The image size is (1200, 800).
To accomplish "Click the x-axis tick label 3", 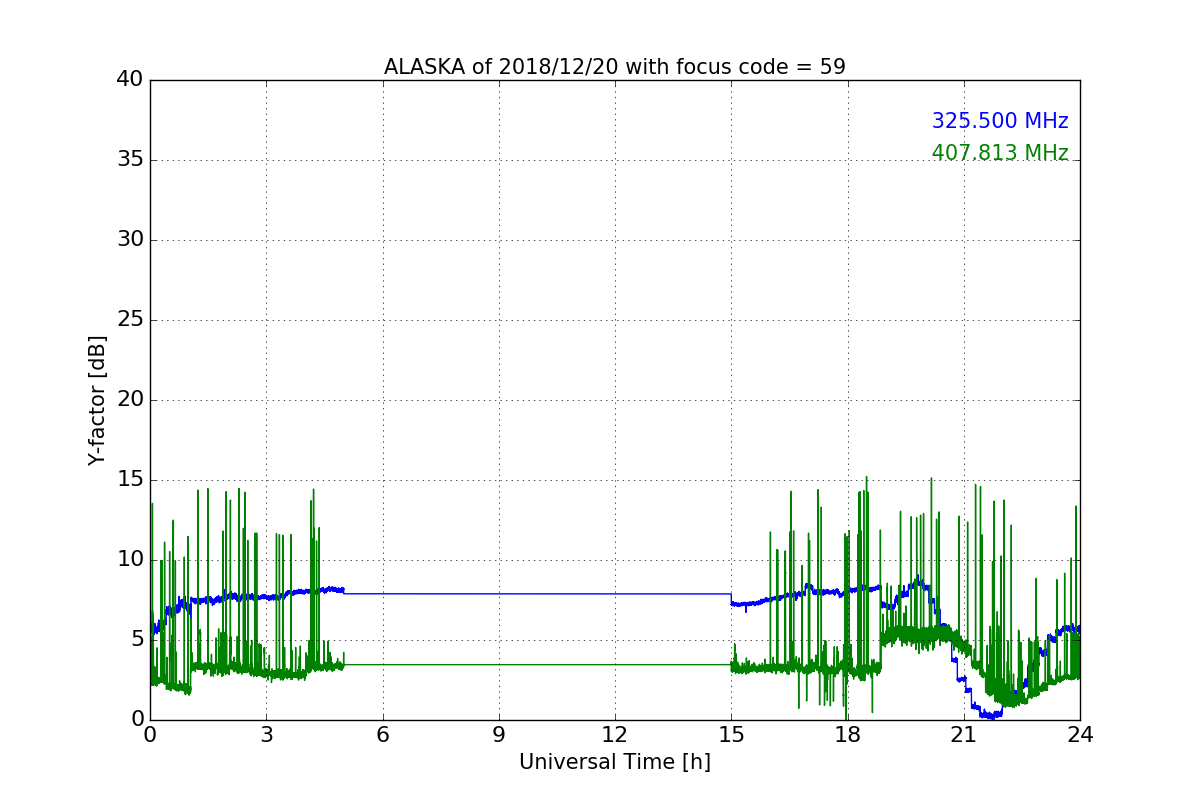I will tap(266, 735).
